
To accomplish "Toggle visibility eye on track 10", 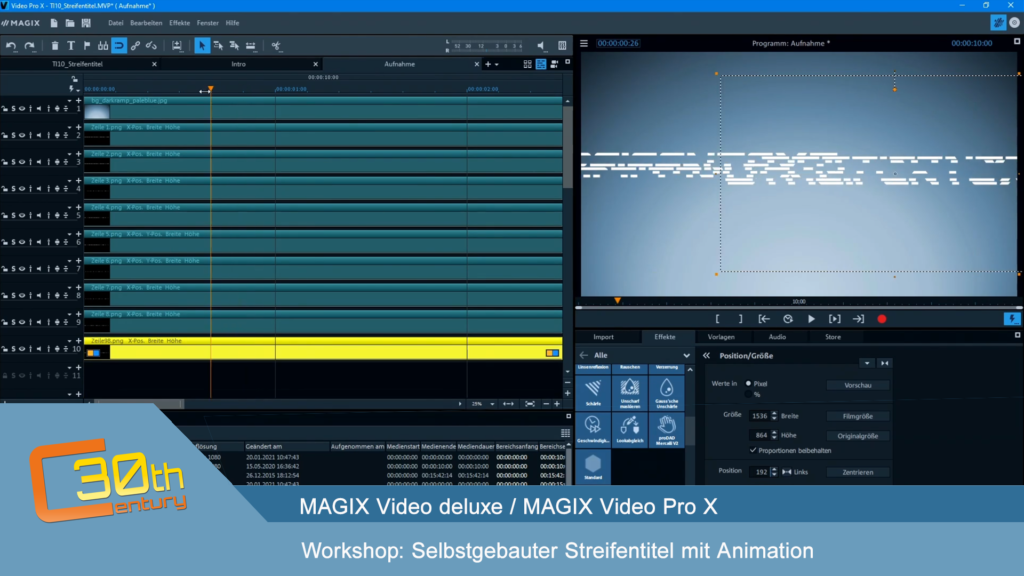I will click(x=22, y=349).
